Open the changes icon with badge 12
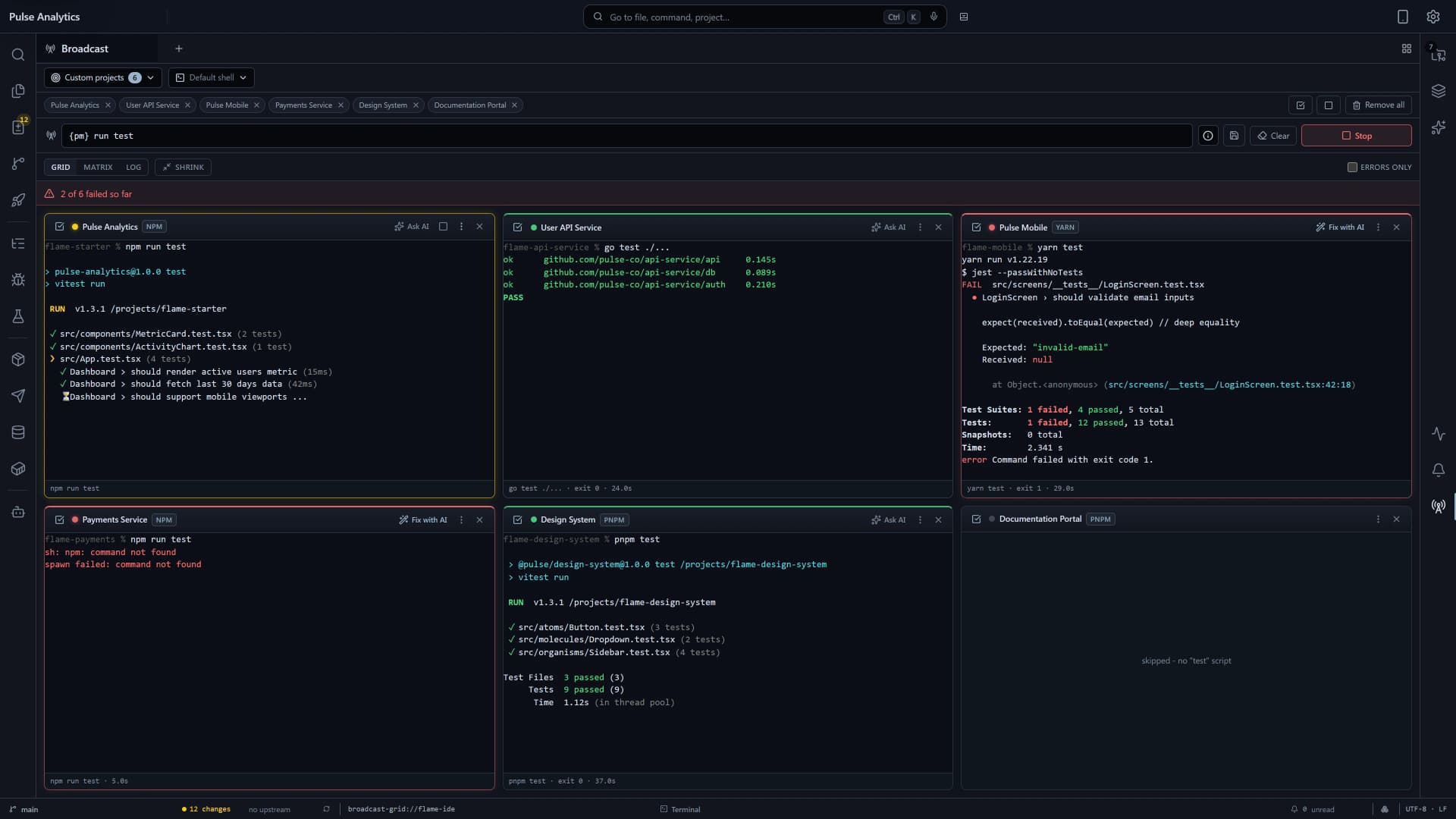1456x819 pixels. (18, 127)
